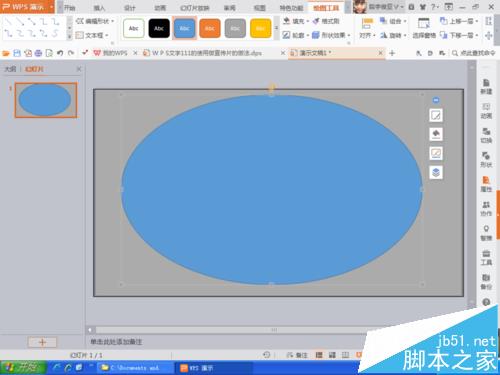Viewport: 500px width, 375px height.
Task: Click the Print icon in quick toolbar
Action: pyautogui.click(x=38, y=53)
